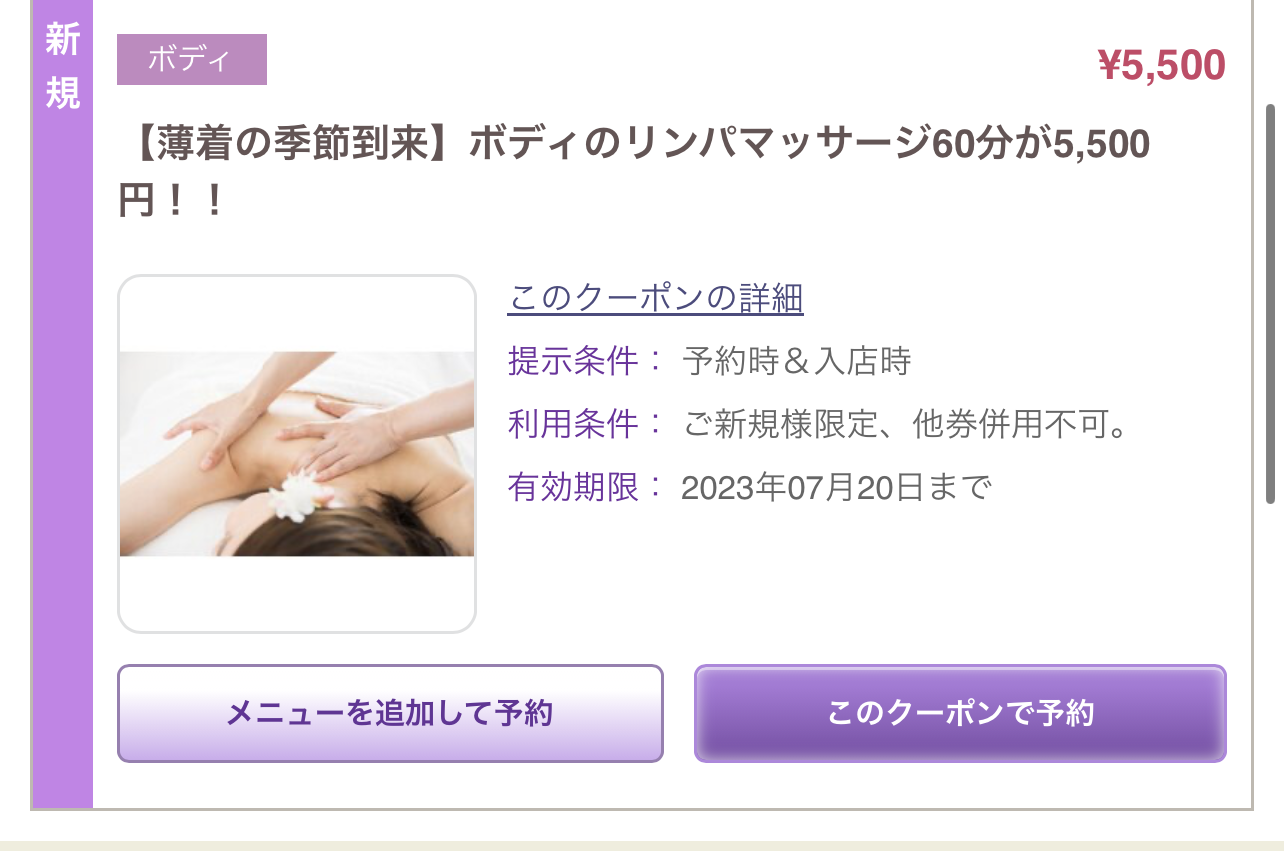Click the 提示条件 label
The image size is (1284, 851).
point(573,361)
